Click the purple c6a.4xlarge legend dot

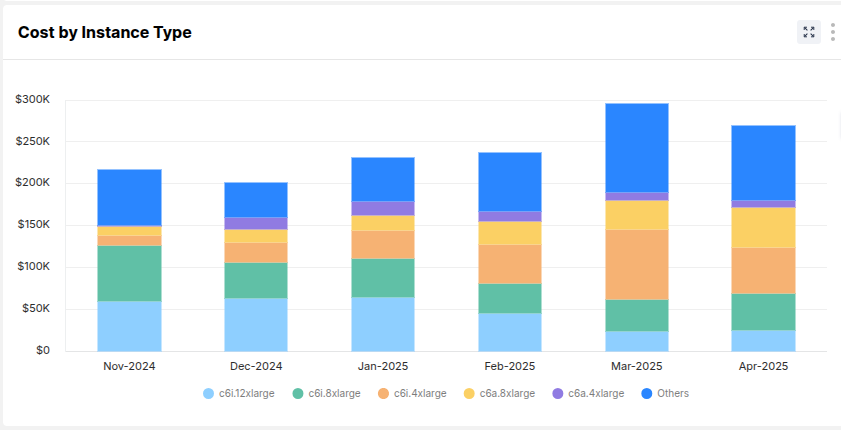click(x=558, y=394)
